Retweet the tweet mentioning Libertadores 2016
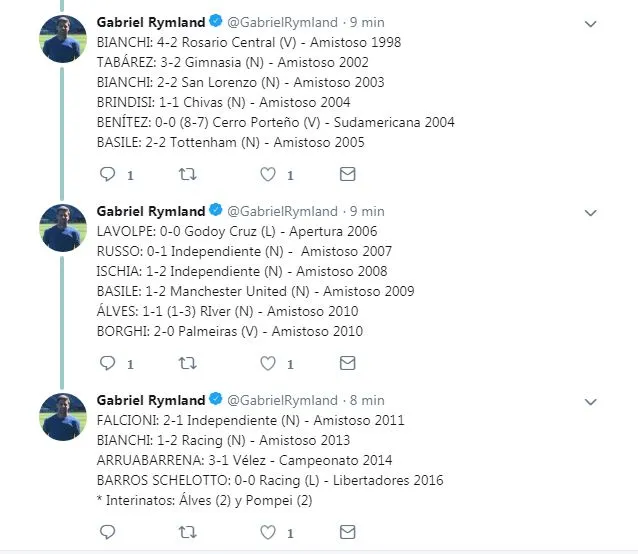 [x=187, y=532]
